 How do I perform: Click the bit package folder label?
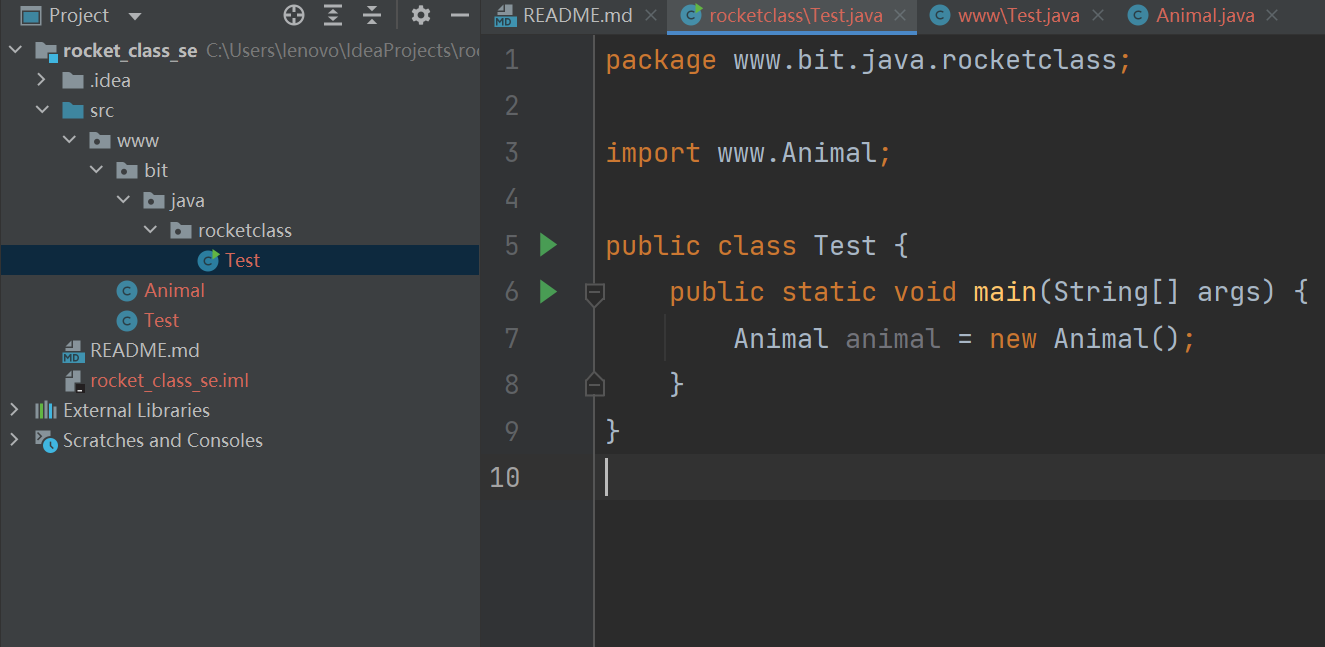(x=156, y=170)
